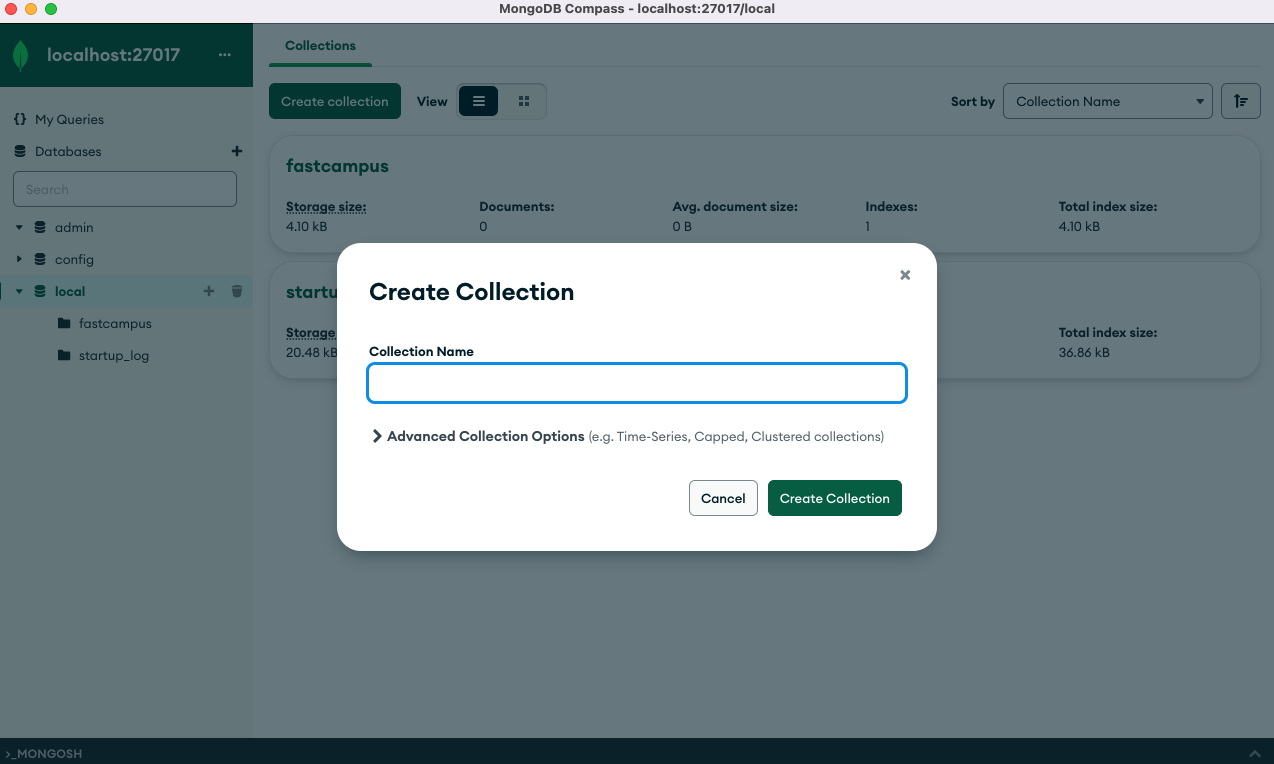
Task: Select the admin database
Action: [74, 227]
